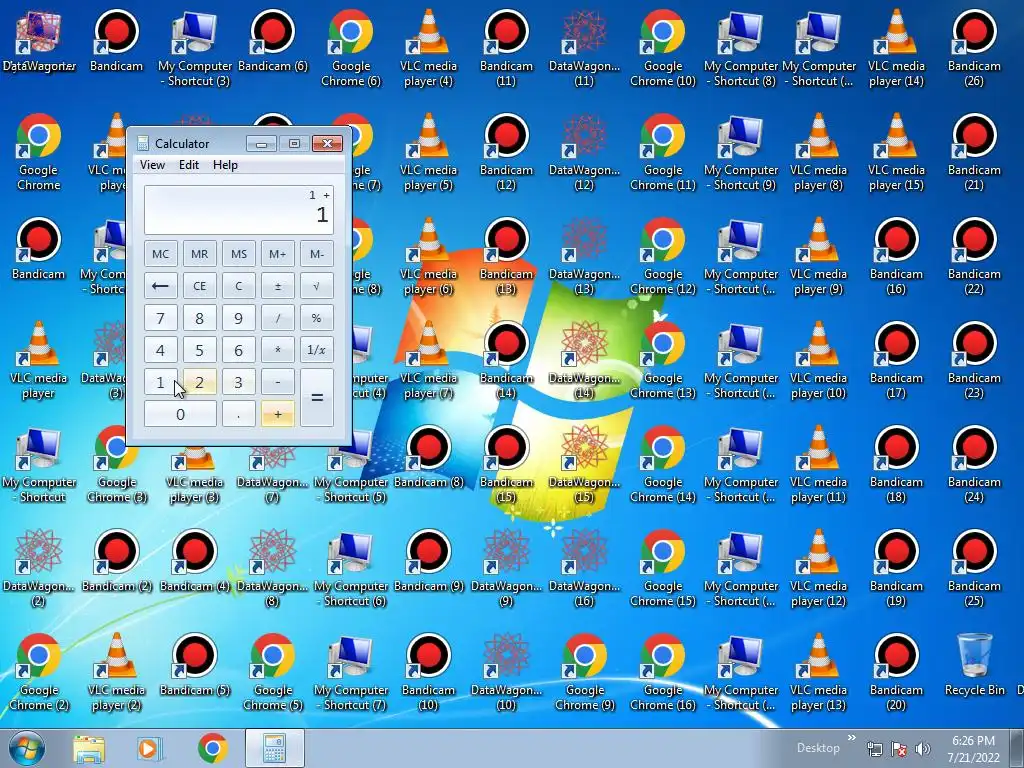Click the digit 8 calculator button
This screenshot has height=768, width=1024.
pyautogui.click(x=200, y=318)
